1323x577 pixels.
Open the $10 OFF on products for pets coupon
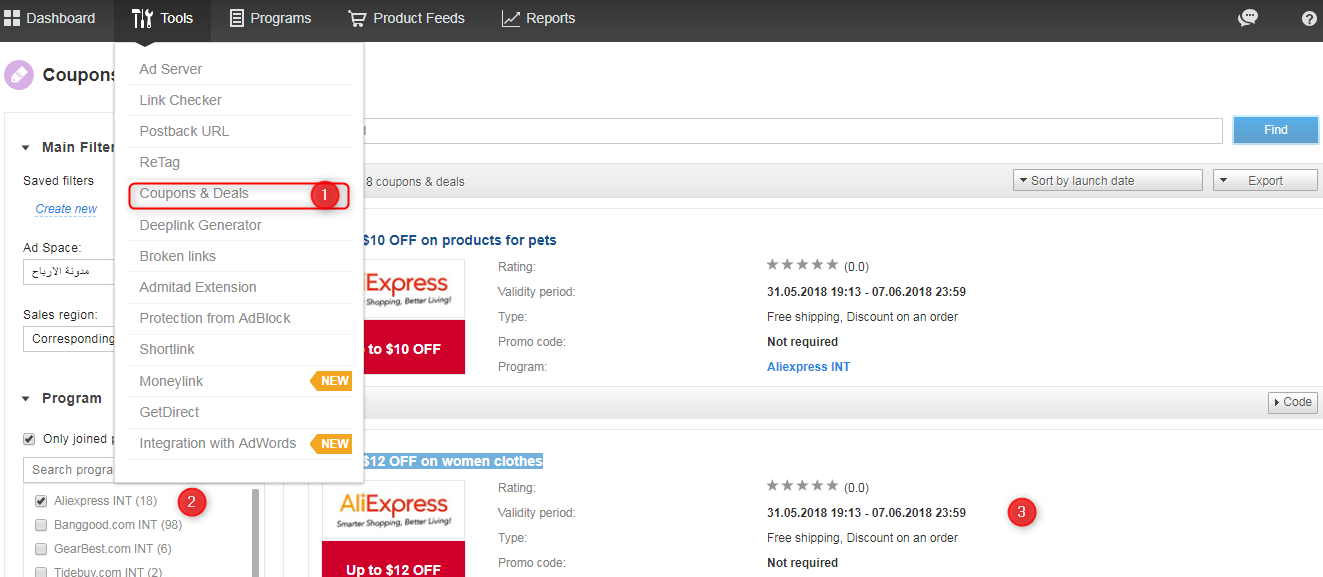[458, 240]
